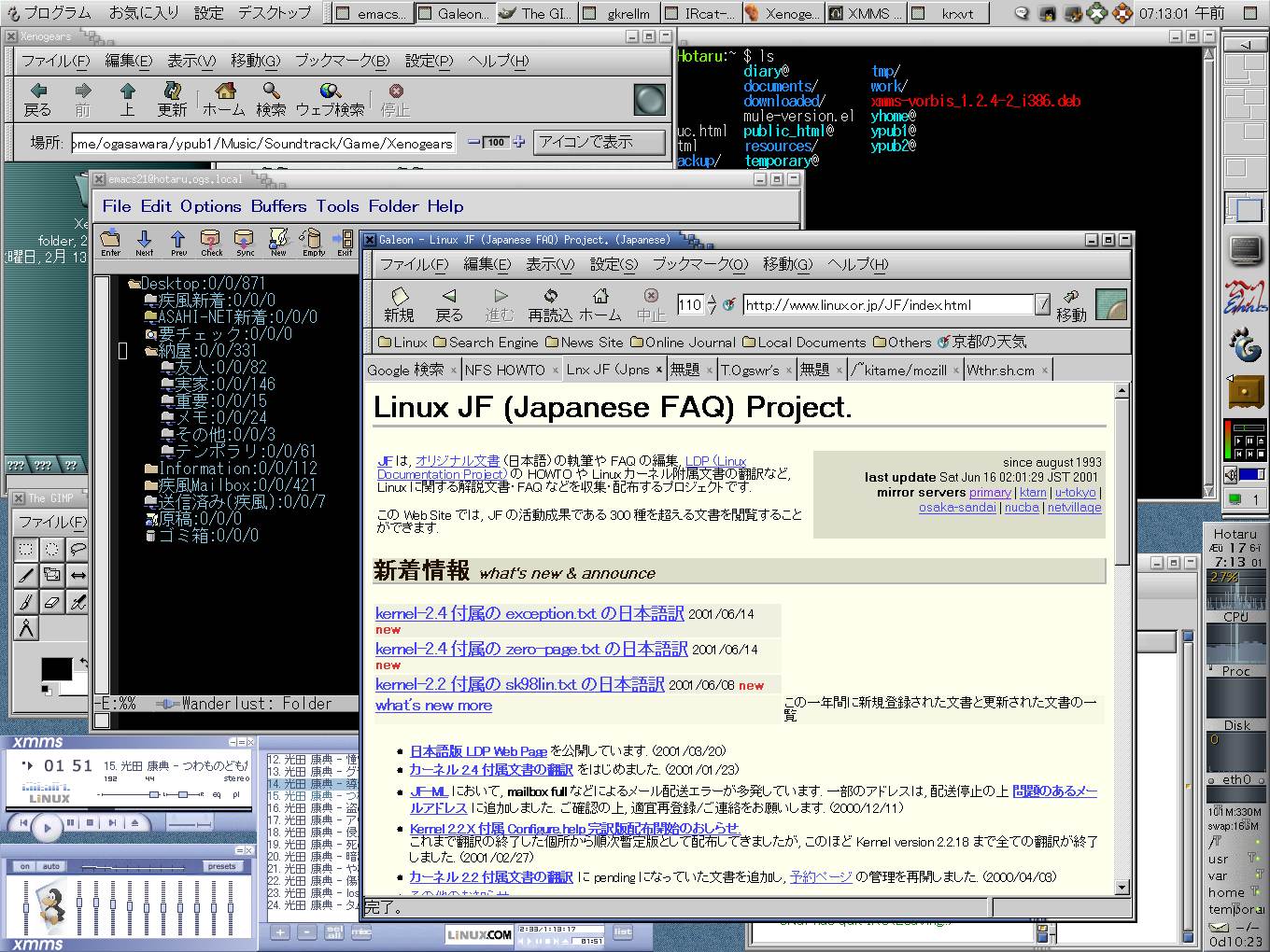Click Galeon URL address field

pos(889,304)
